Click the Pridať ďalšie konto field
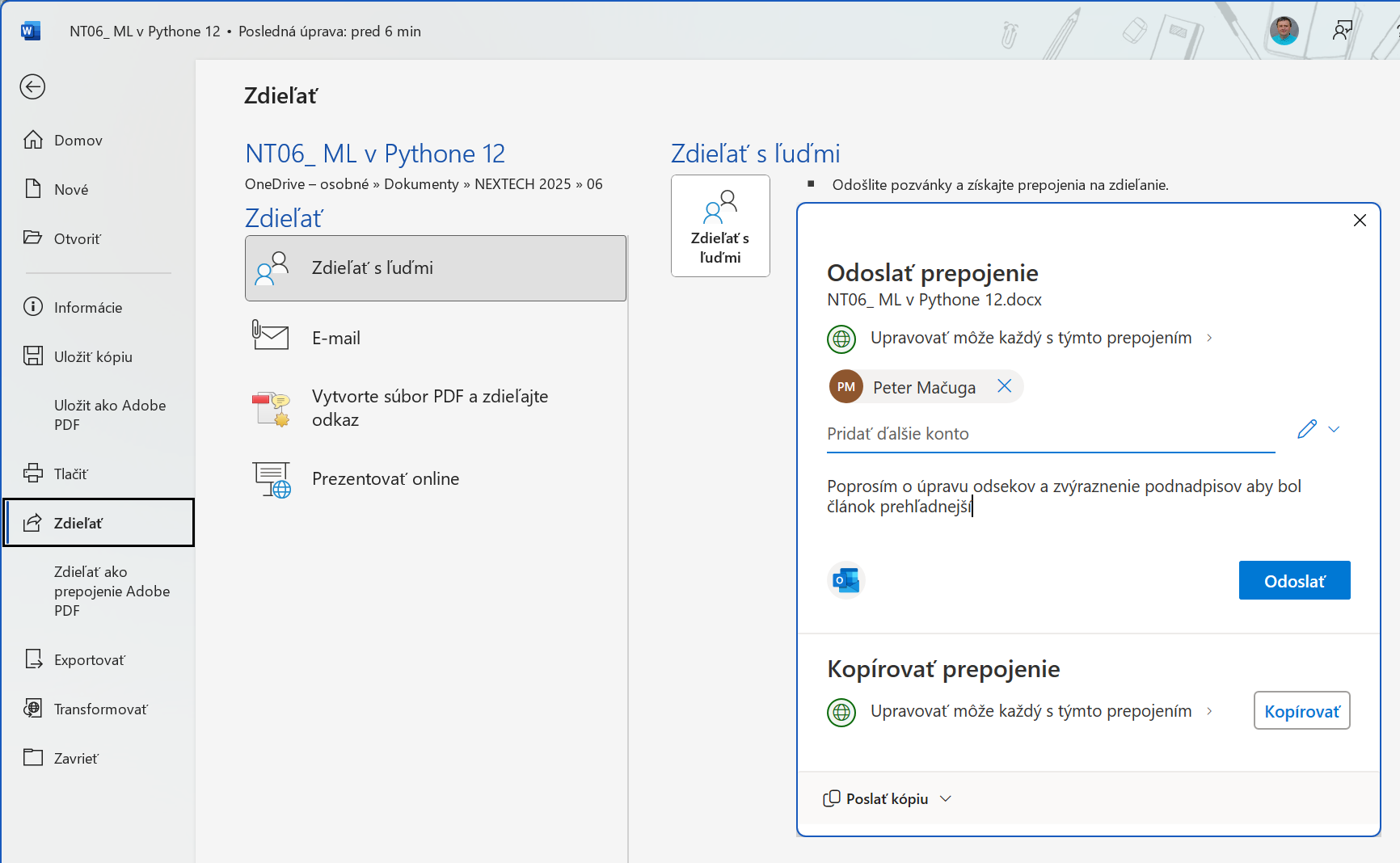This screenshot has height=863, width=1400. (1049, 434)
